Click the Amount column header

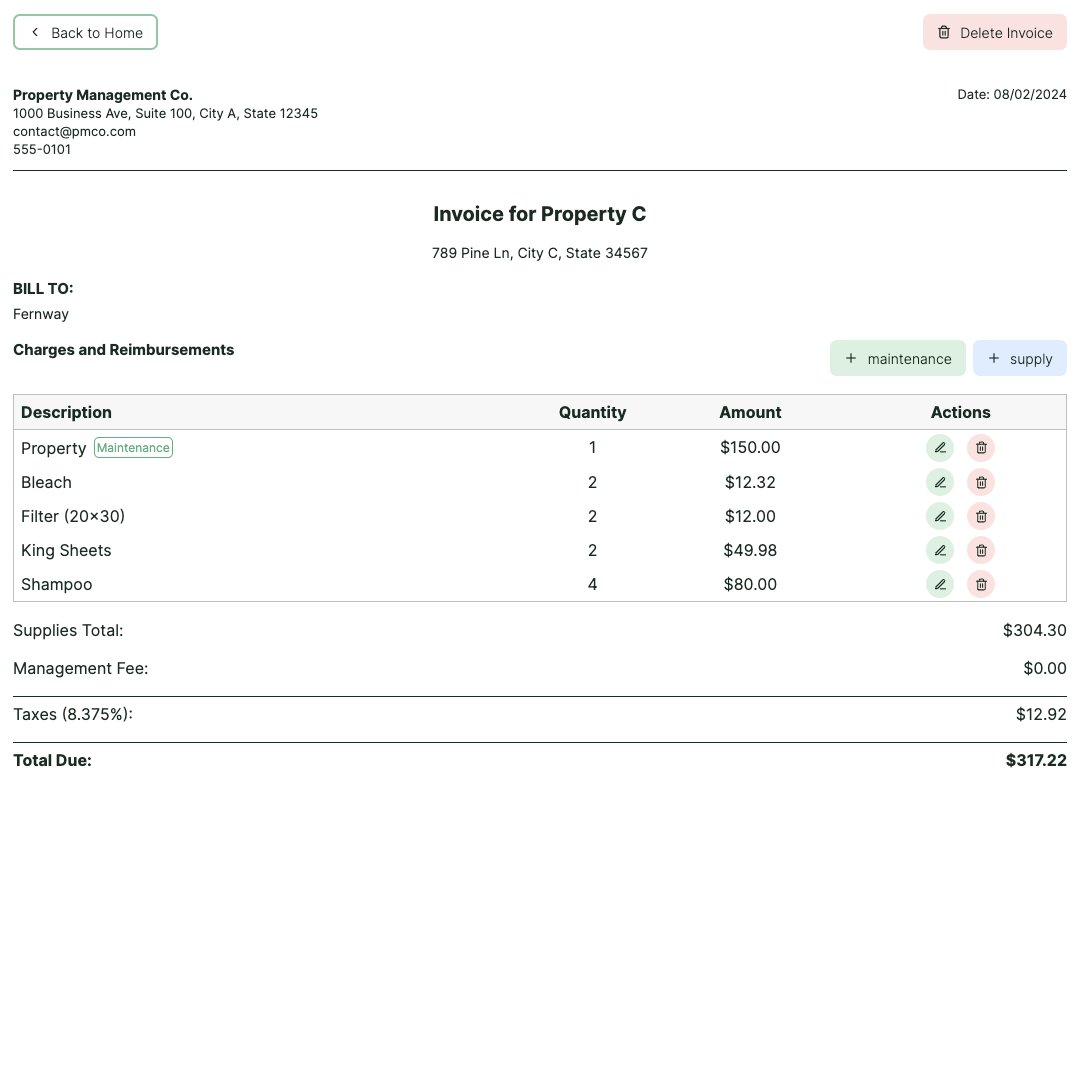pos(750,412)
